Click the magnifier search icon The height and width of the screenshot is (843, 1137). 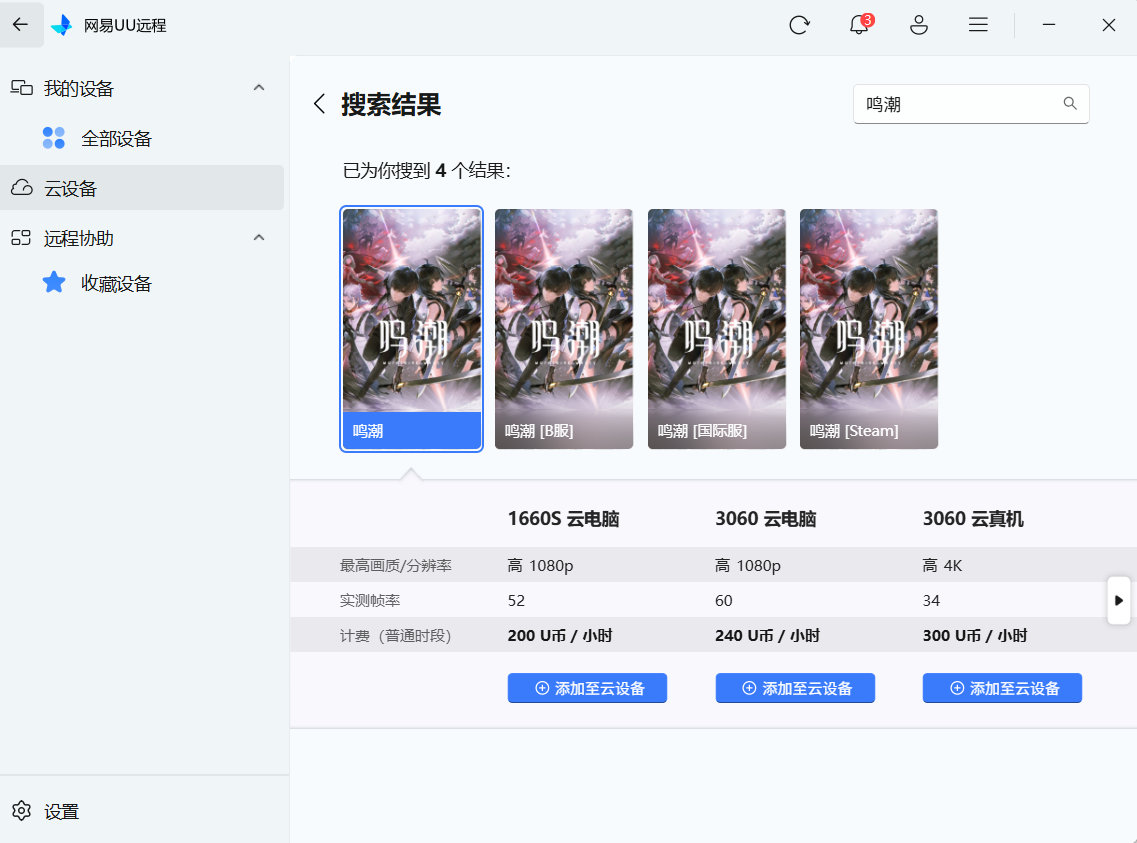1070,104
